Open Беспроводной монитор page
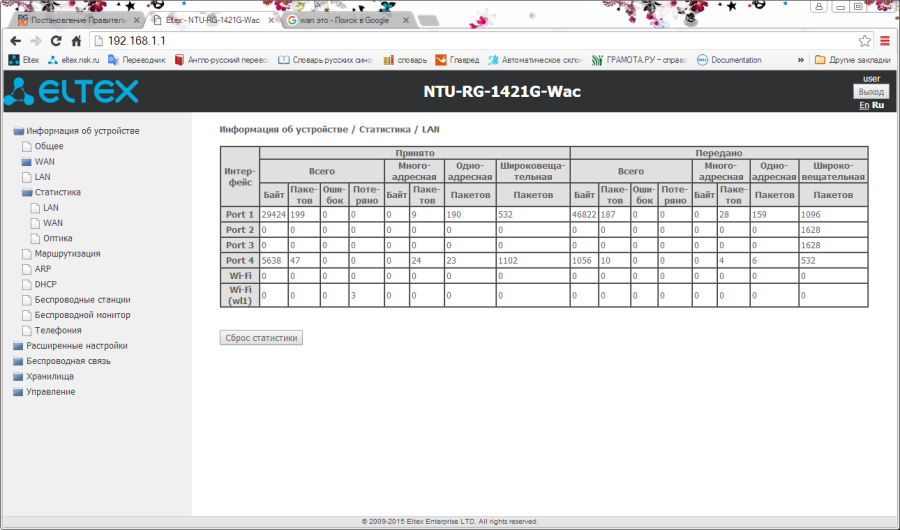Image resolution: width=900 pixels, height=530 pixels. [x=76, y=315]
